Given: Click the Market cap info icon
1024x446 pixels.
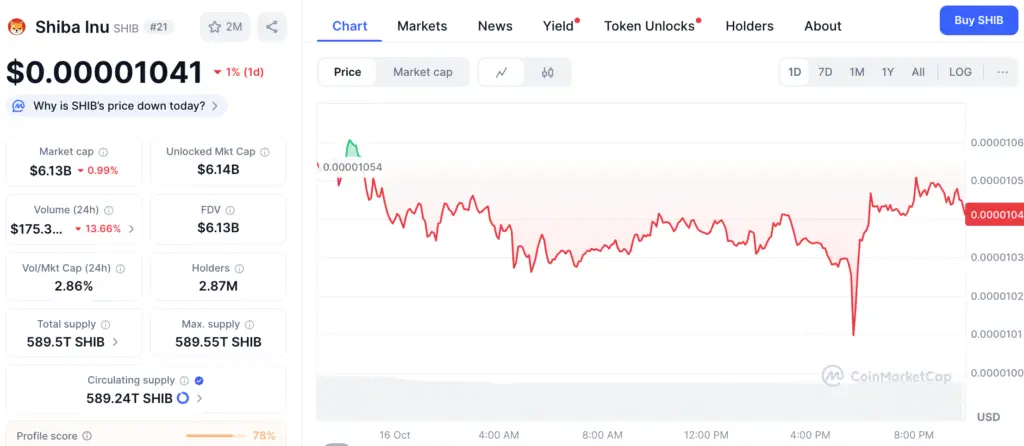Looking at the screenshot, I should (x=104, y=152).
